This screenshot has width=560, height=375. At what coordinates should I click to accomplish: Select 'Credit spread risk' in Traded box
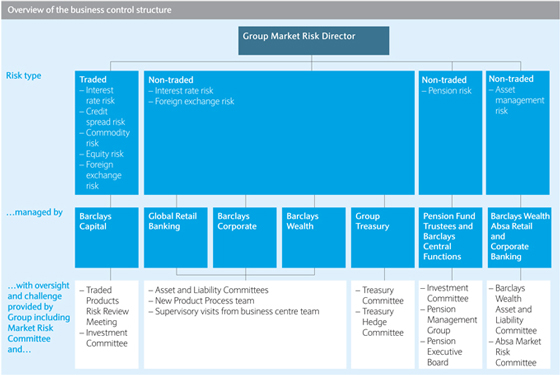102,117
